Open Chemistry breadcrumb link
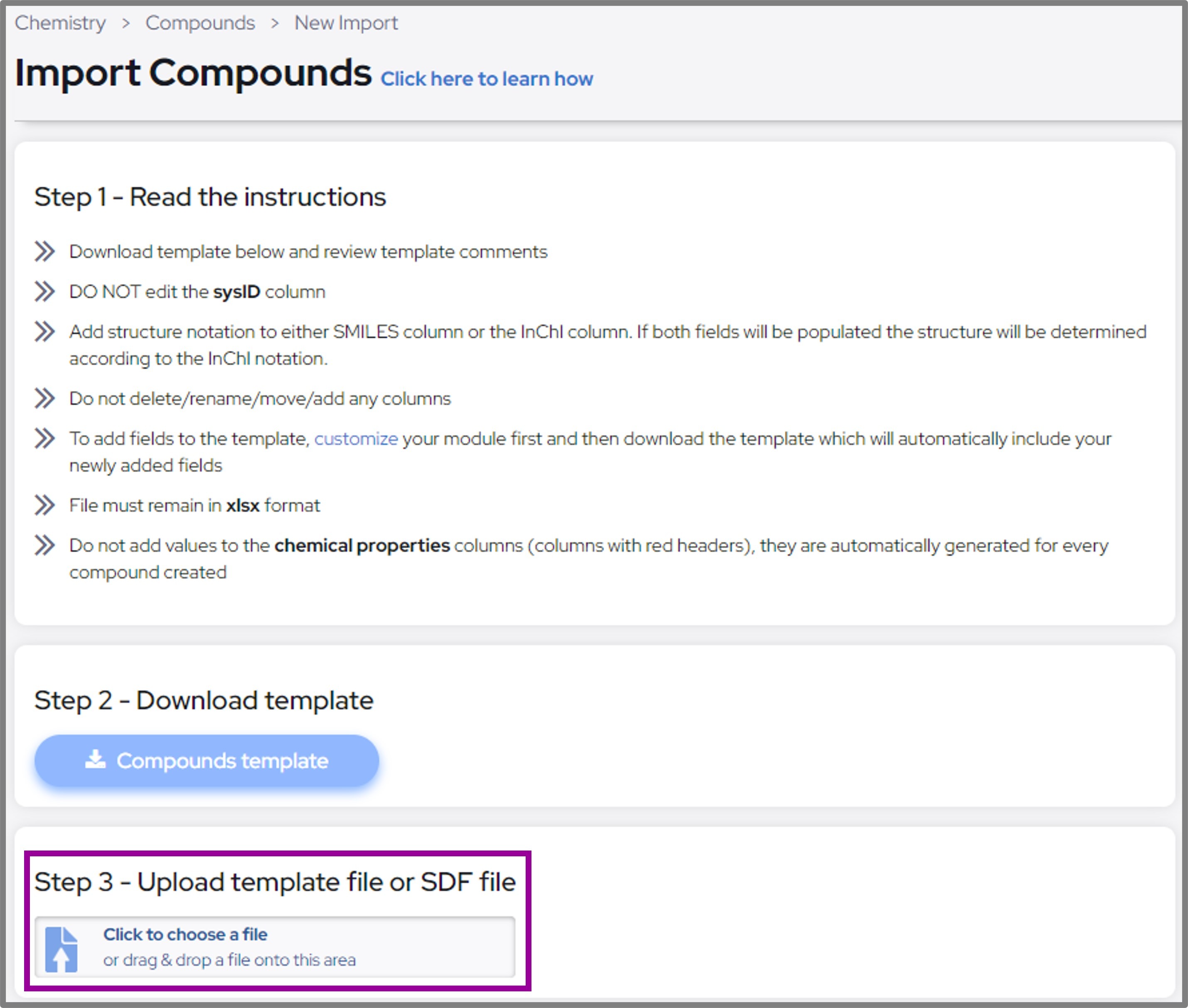 point(60,23)
